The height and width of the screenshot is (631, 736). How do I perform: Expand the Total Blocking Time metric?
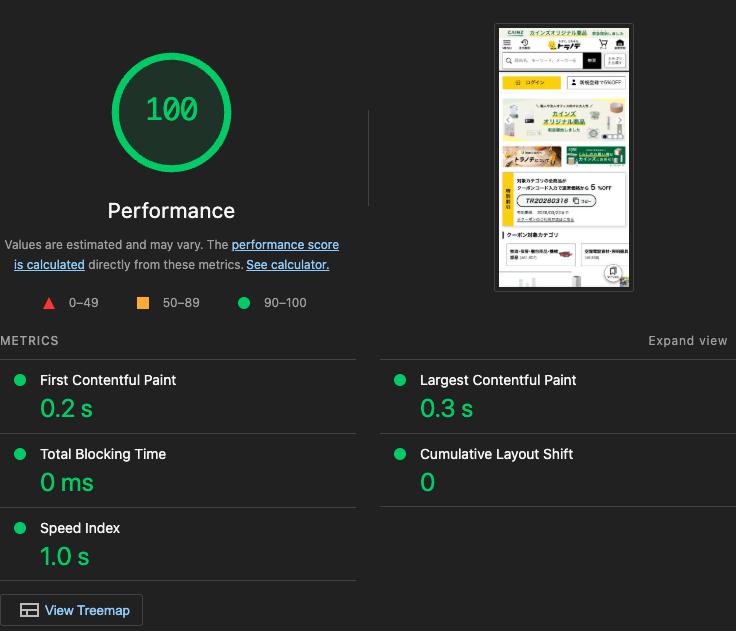pos(178,470)
